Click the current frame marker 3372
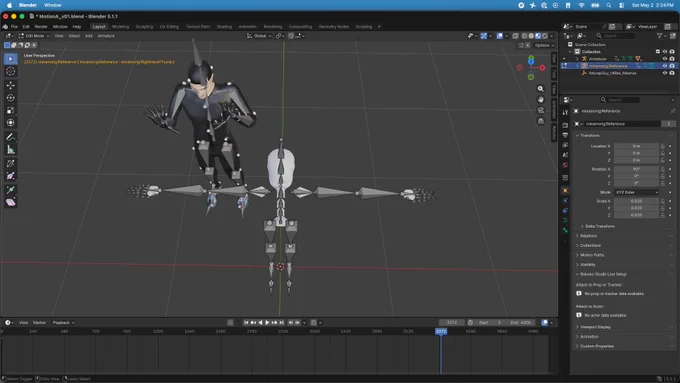The height and width of the screenshot is (383, 680). [441, 331]
